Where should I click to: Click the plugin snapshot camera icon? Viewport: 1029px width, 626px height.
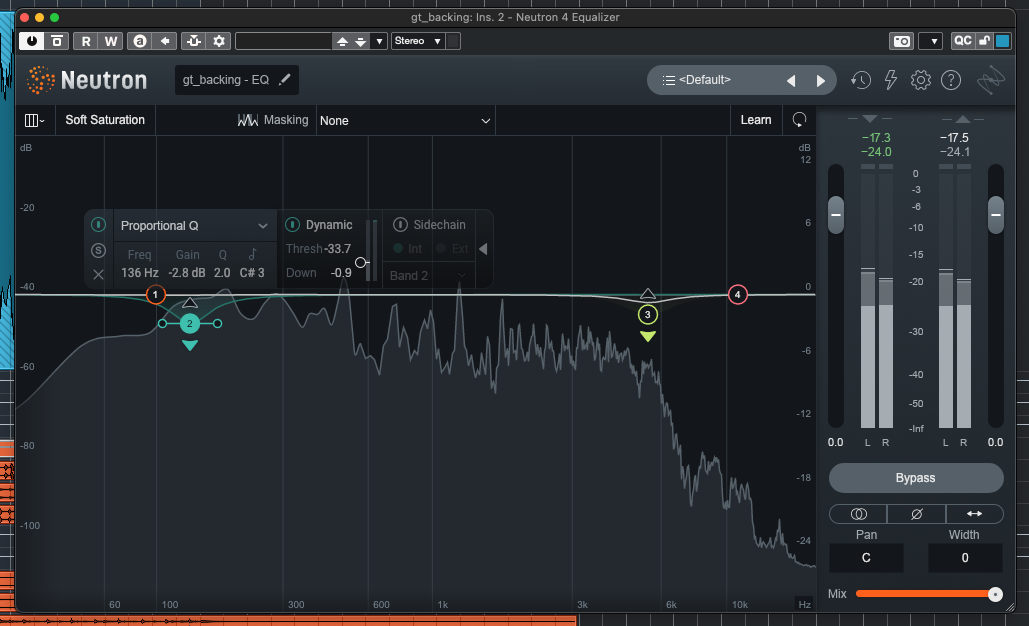pos(902,41)
